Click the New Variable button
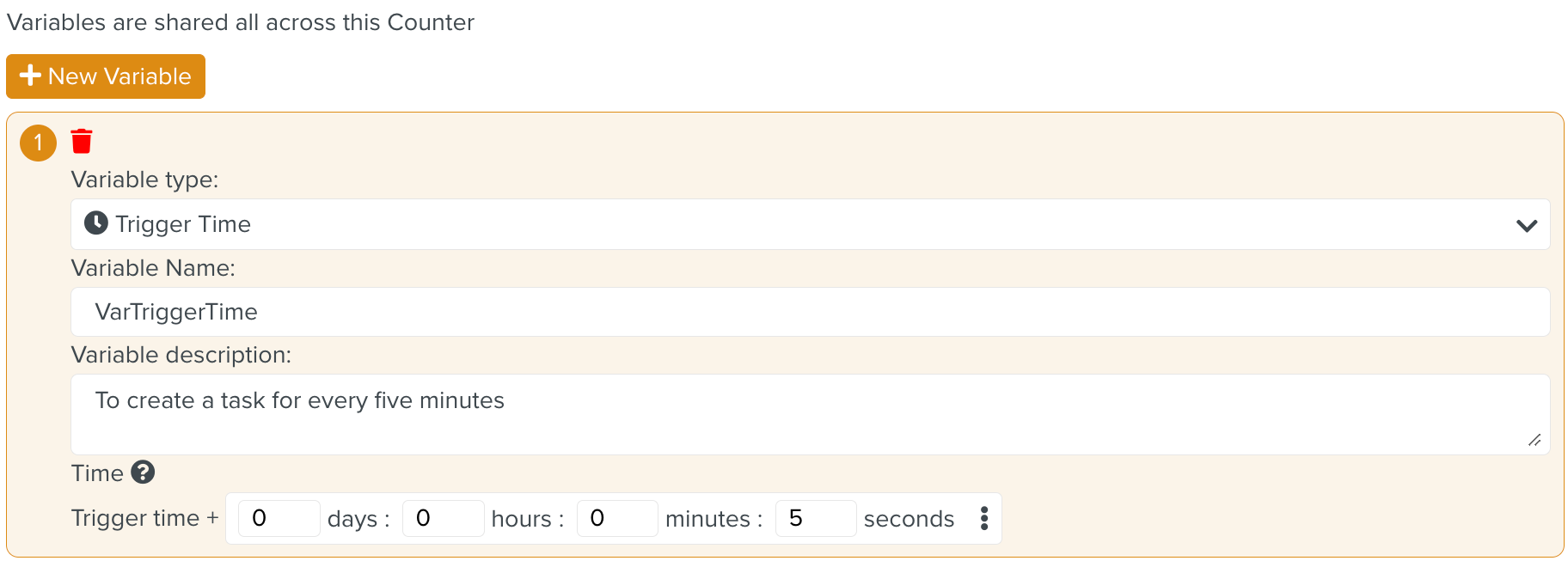The width and height of the screenshot is (1568, 567). tap(106, 76)
